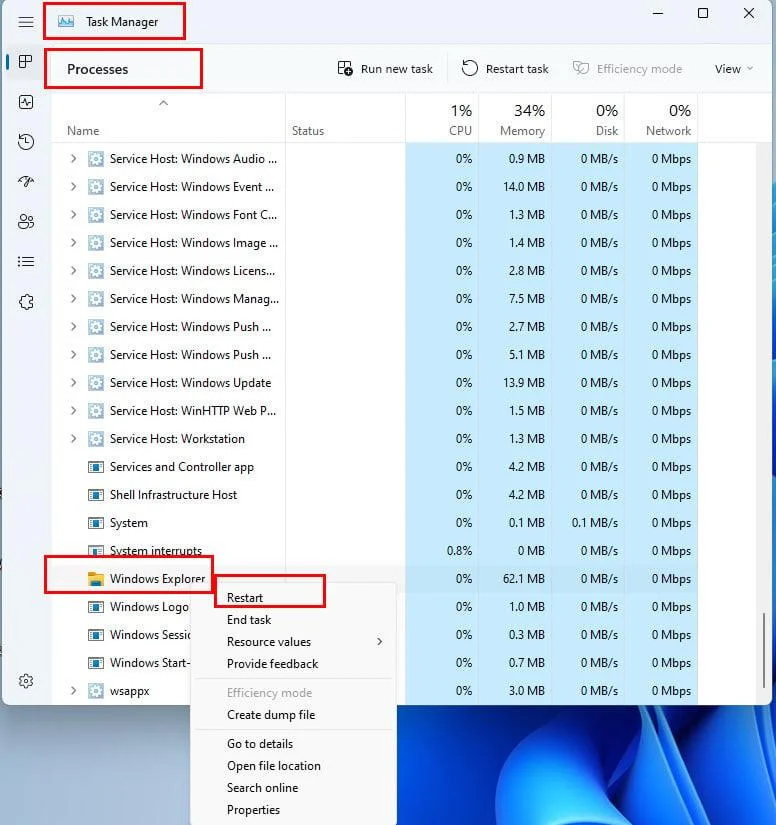This screenshot has height=825, width=776.
Task: Expand Service Host: Windows Font C...
Action: pyautogui.click(x=74, y=214)
